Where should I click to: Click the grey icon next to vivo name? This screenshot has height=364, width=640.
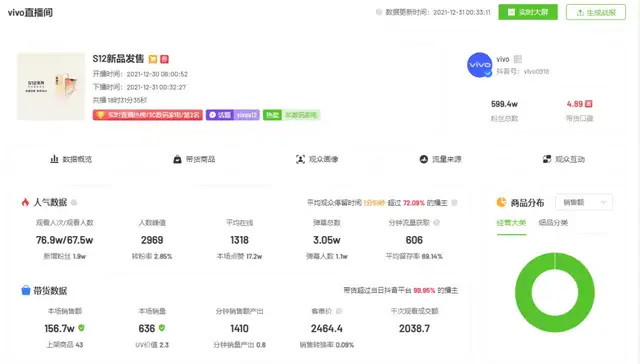[x=518, y=59]
